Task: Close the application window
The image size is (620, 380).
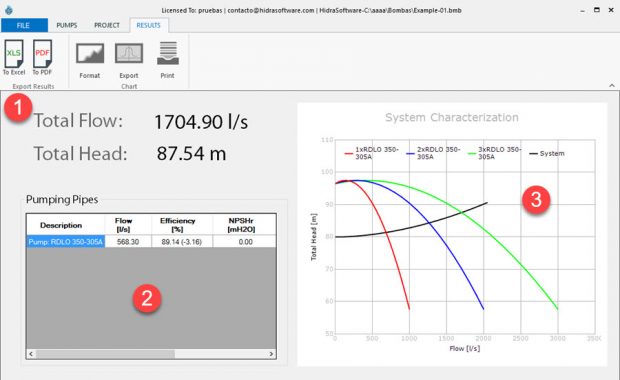Action: [611, 10]
